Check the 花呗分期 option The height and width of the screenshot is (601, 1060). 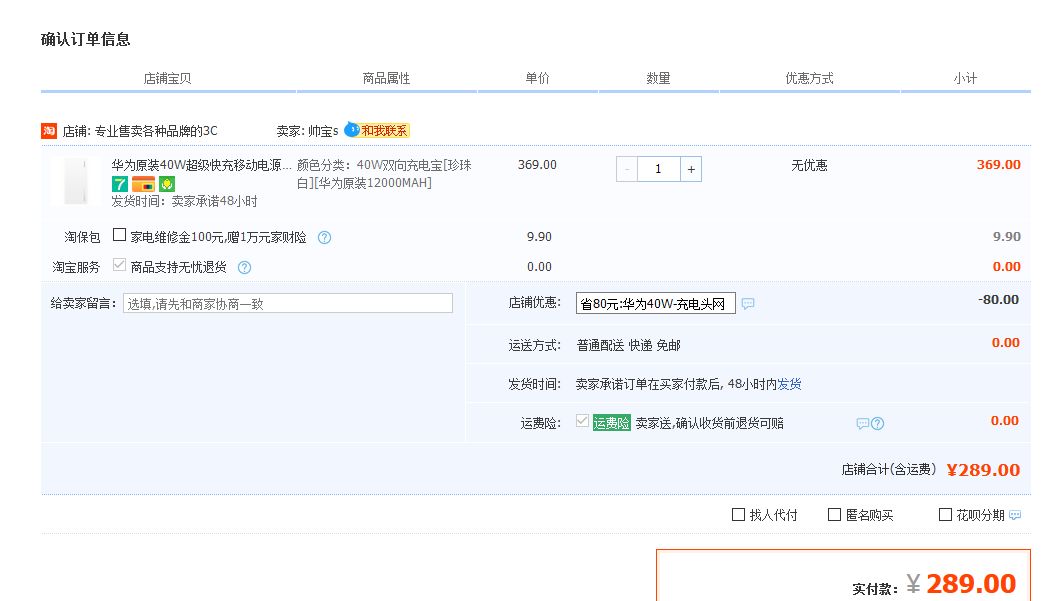945,514
